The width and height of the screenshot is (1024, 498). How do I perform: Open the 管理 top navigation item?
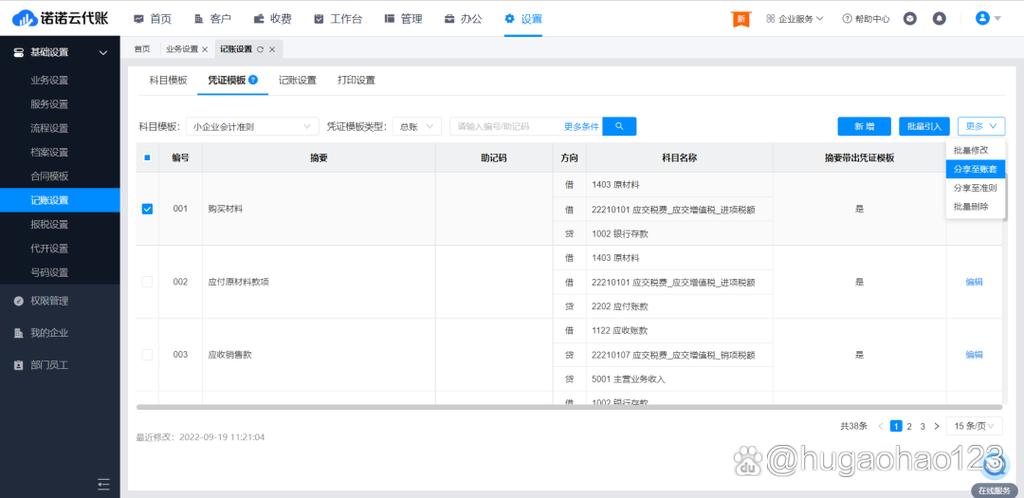(404, 19)
